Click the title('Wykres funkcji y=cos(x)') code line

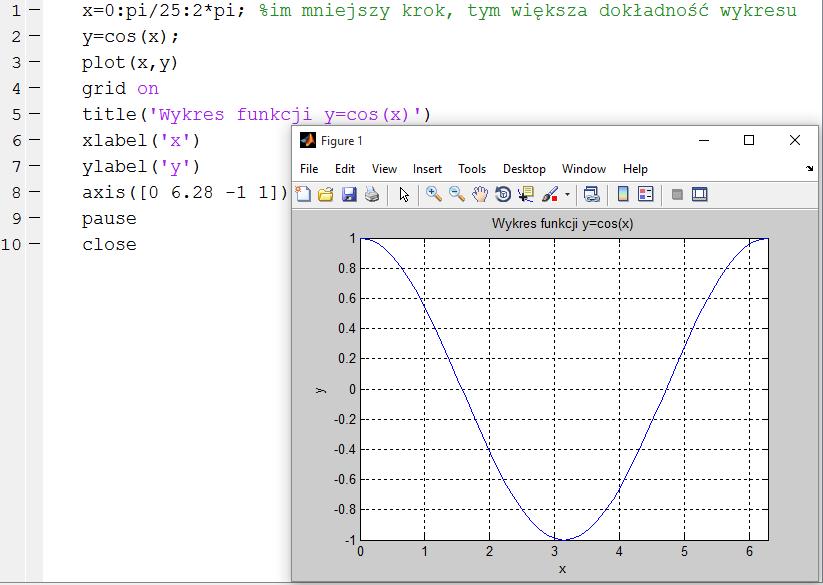pyautogui.click(x=256, y=115)
